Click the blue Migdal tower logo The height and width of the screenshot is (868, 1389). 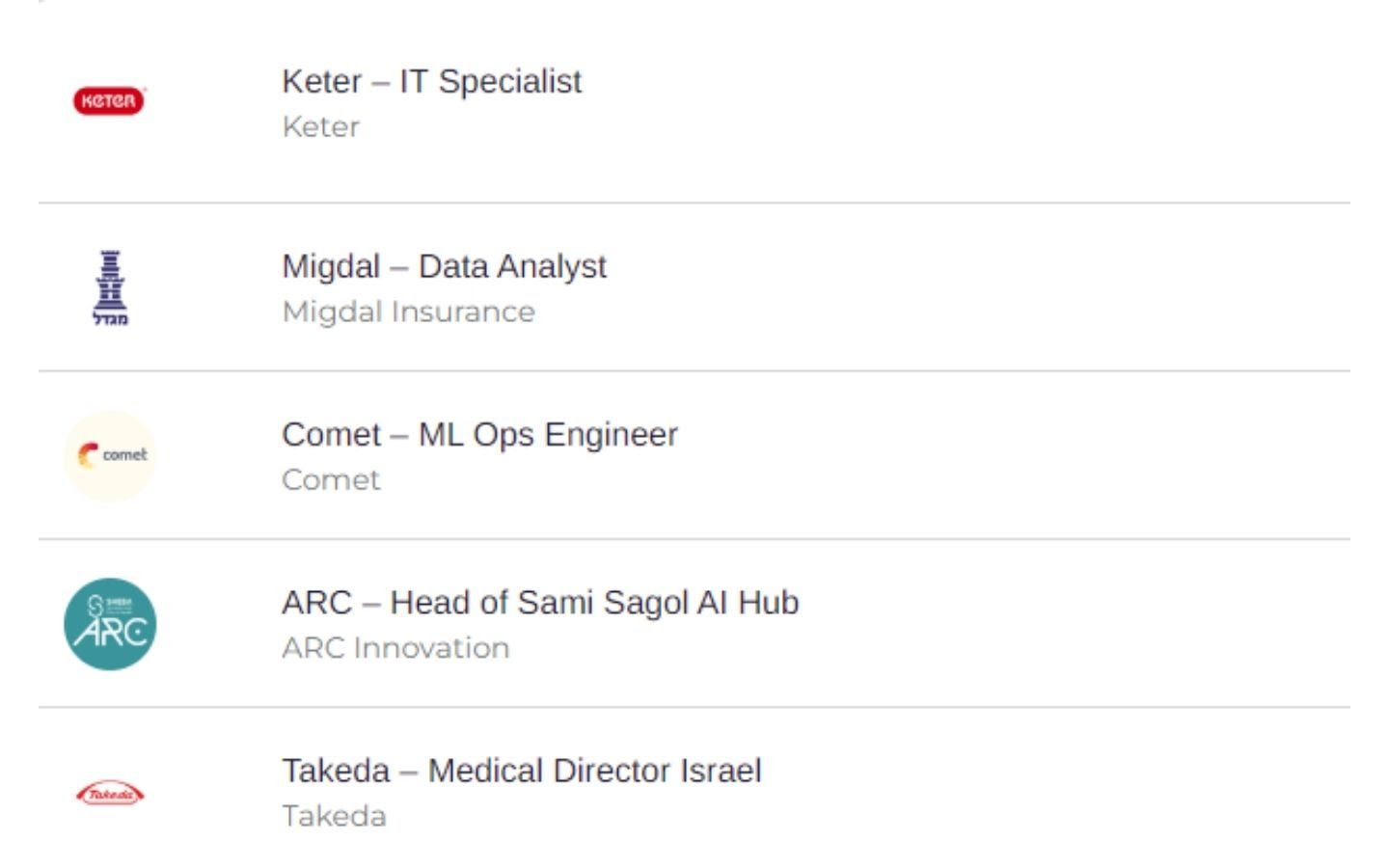[110, 287]
